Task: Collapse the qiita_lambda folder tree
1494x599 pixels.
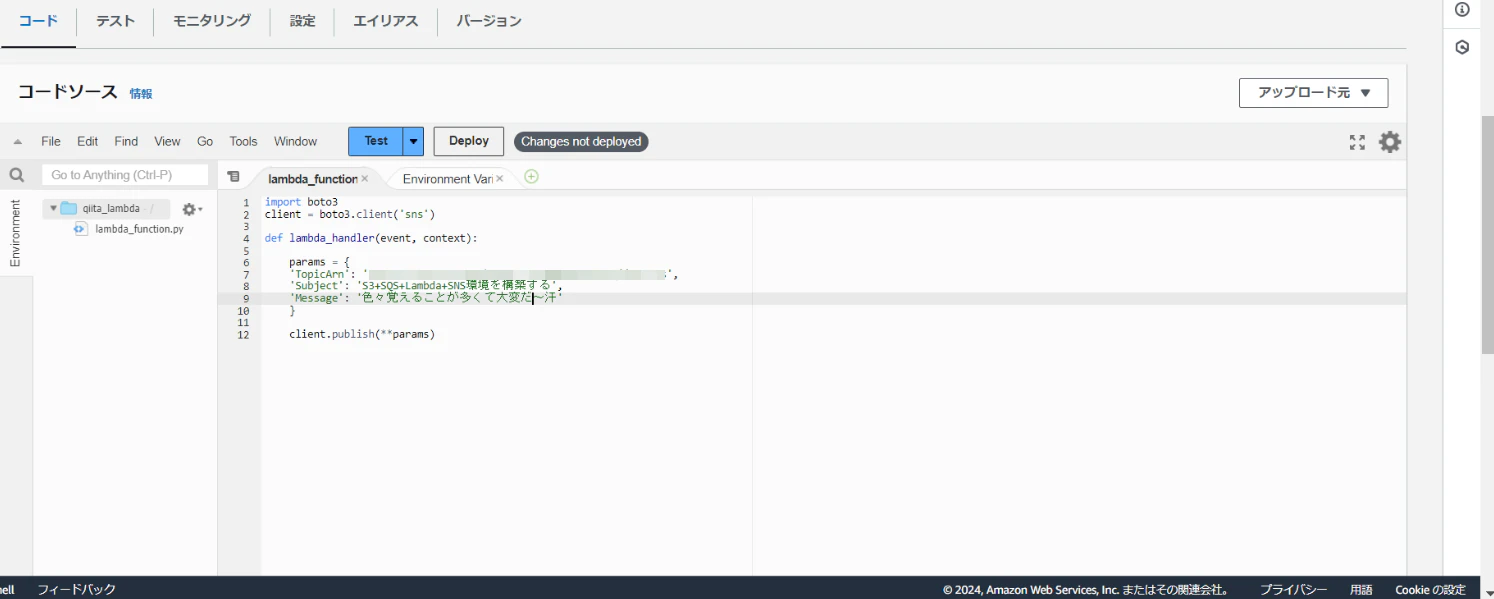Action: point(53,208)
